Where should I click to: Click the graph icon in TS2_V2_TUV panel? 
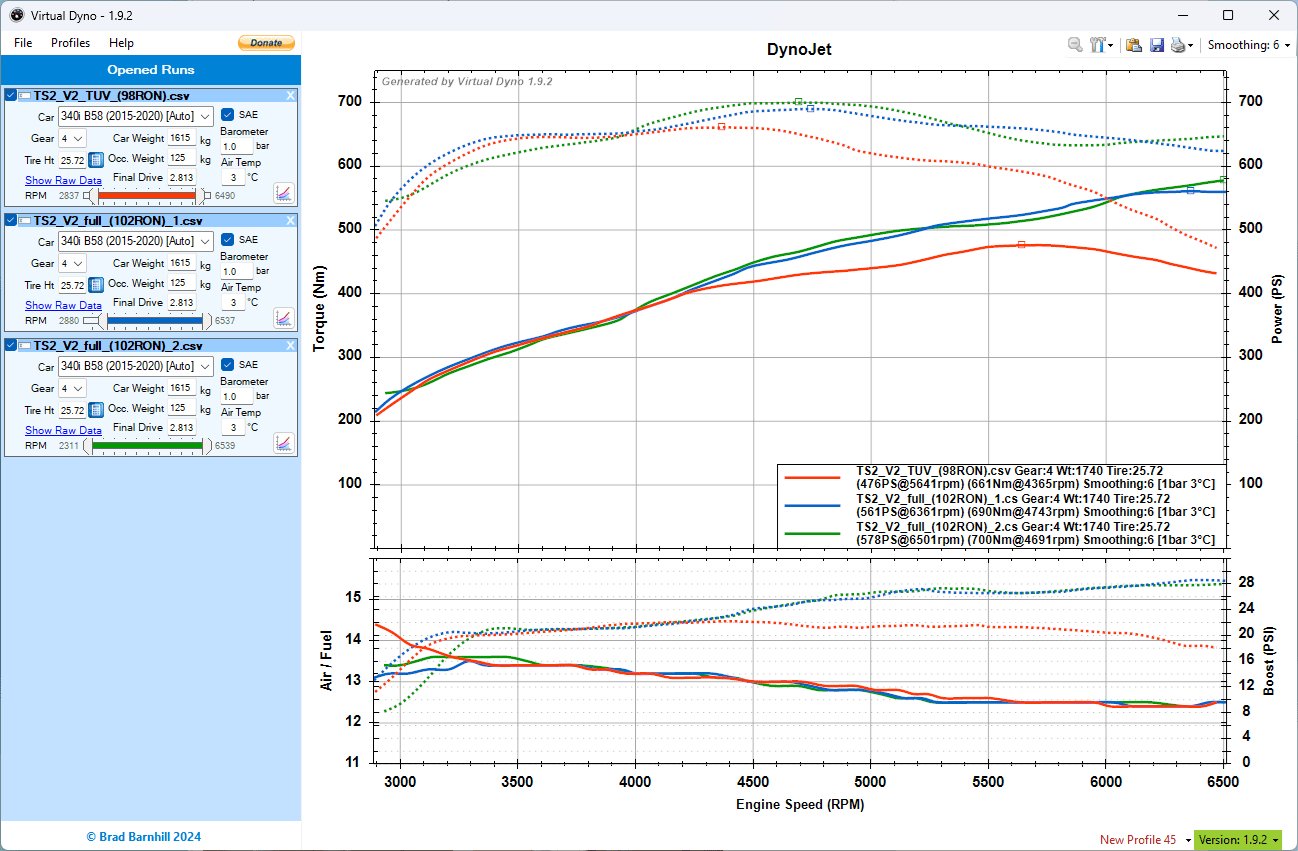283,192
